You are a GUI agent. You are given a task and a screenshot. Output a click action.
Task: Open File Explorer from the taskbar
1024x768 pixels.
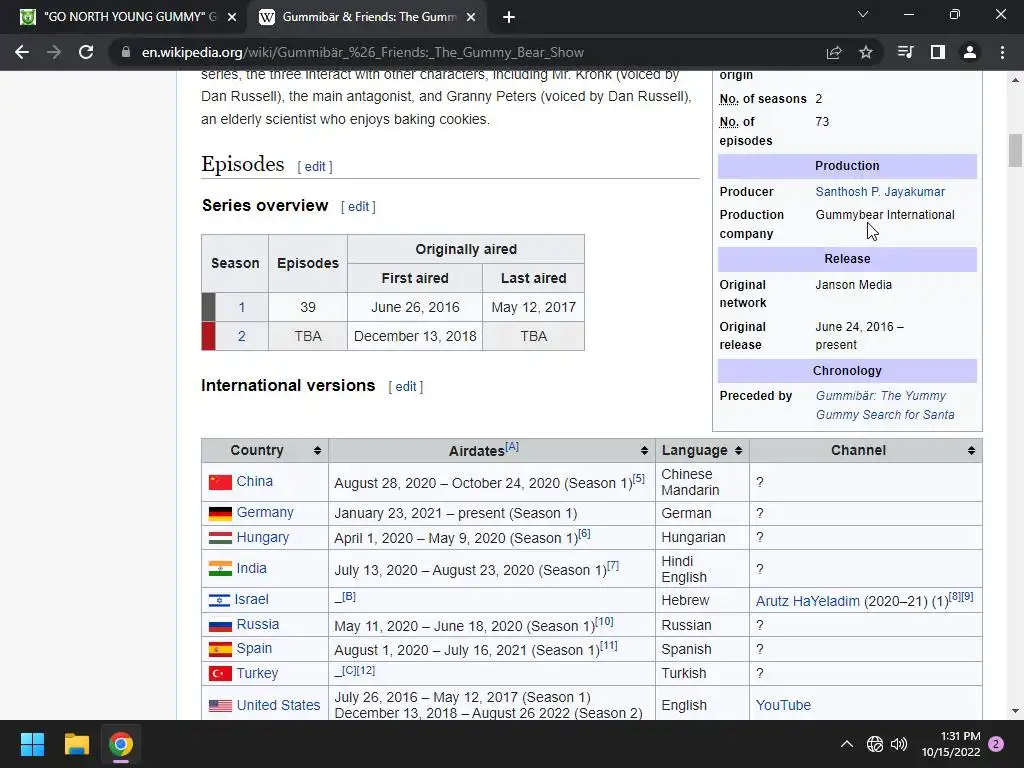(76, 744)
